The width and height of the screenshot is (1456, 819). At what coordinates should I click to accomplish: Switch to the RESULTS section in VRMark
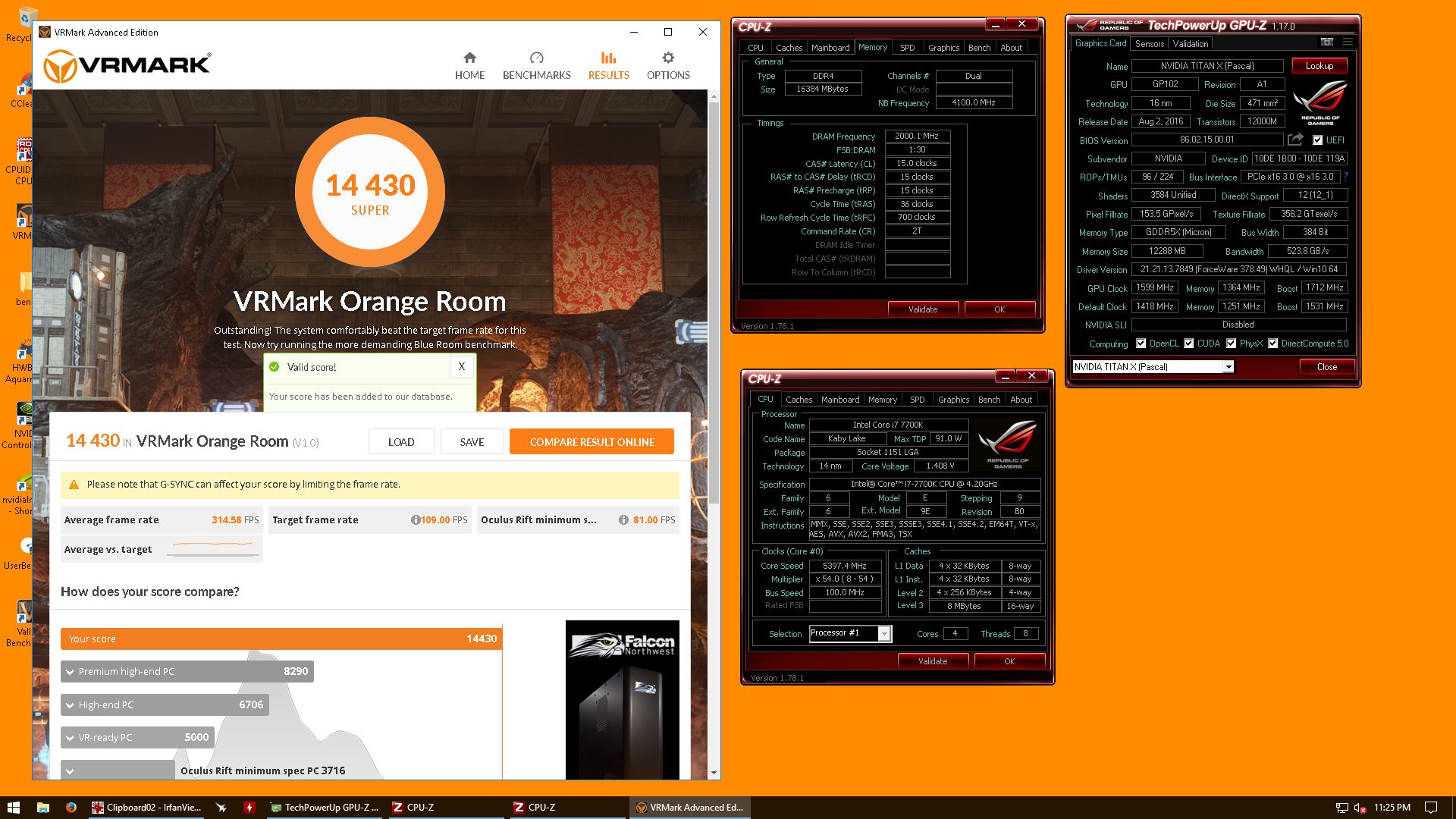tap(608, 65)
